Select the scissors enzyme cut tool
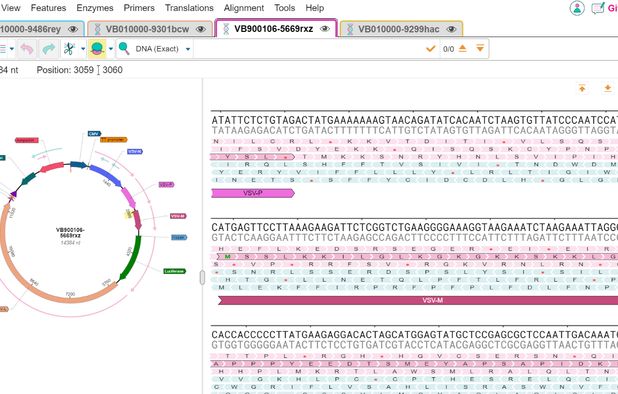This screenshot has width=618, height=394. click(69, 49)
